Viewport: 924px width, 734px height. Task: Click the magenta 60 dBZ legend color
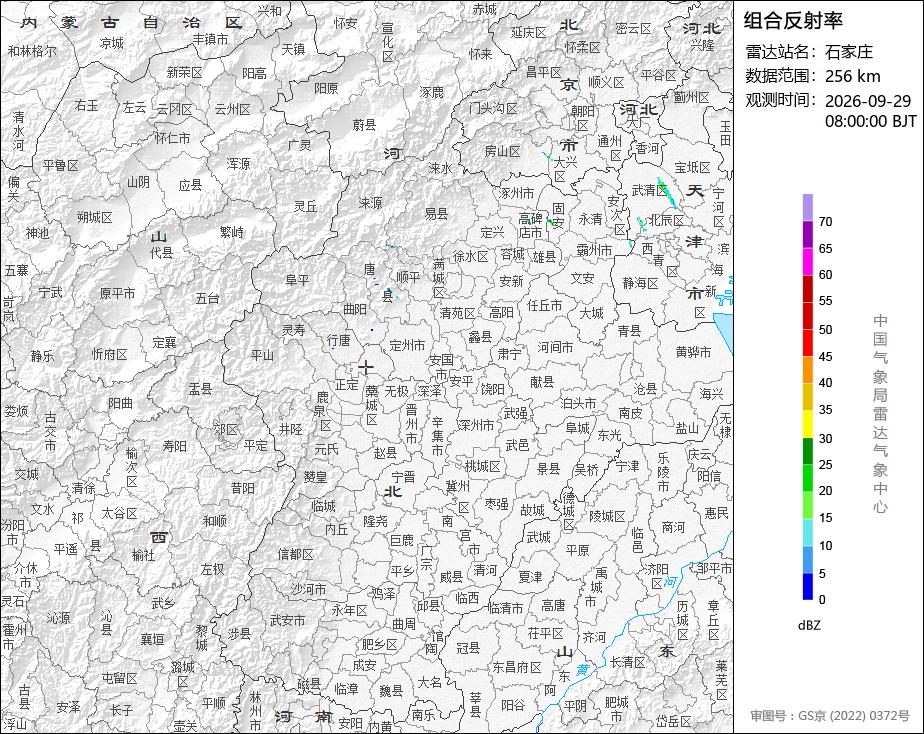point(808,262)
